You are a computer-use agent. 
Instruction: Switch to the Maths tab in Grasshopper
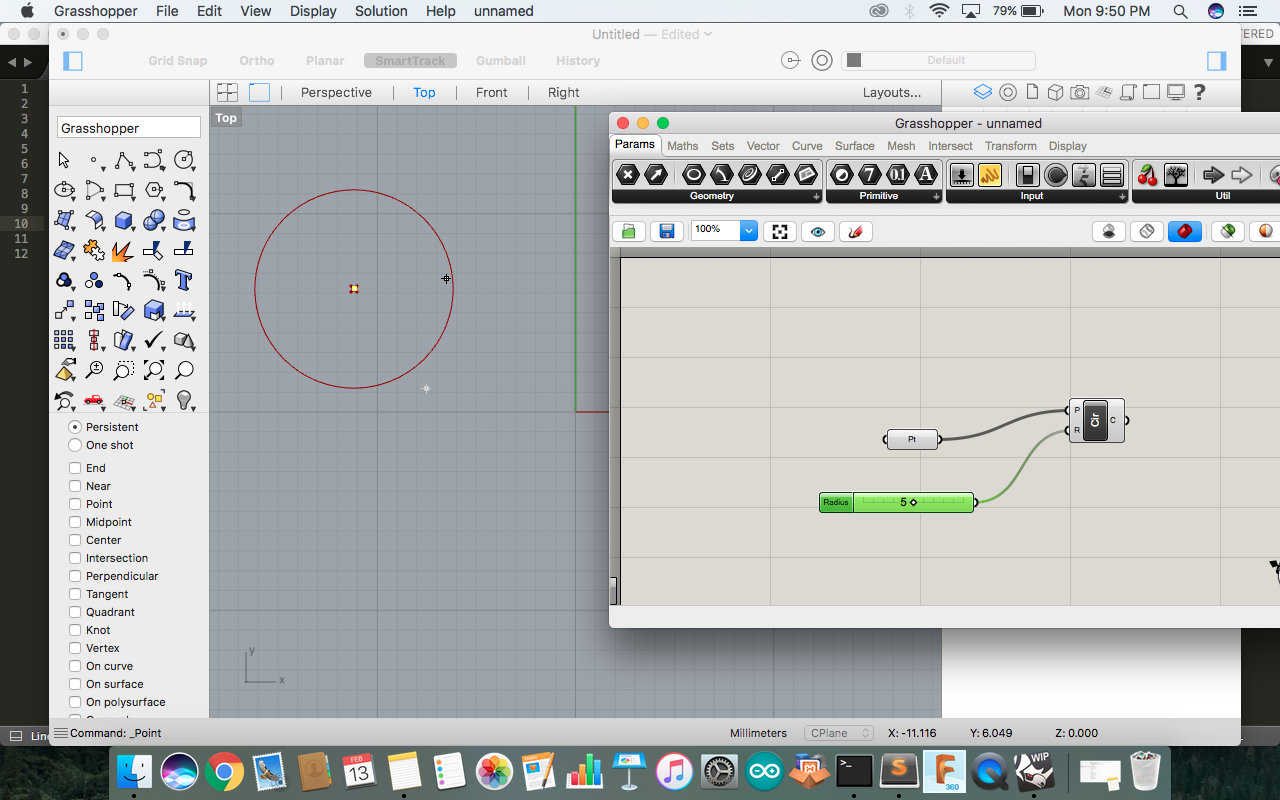683,146
